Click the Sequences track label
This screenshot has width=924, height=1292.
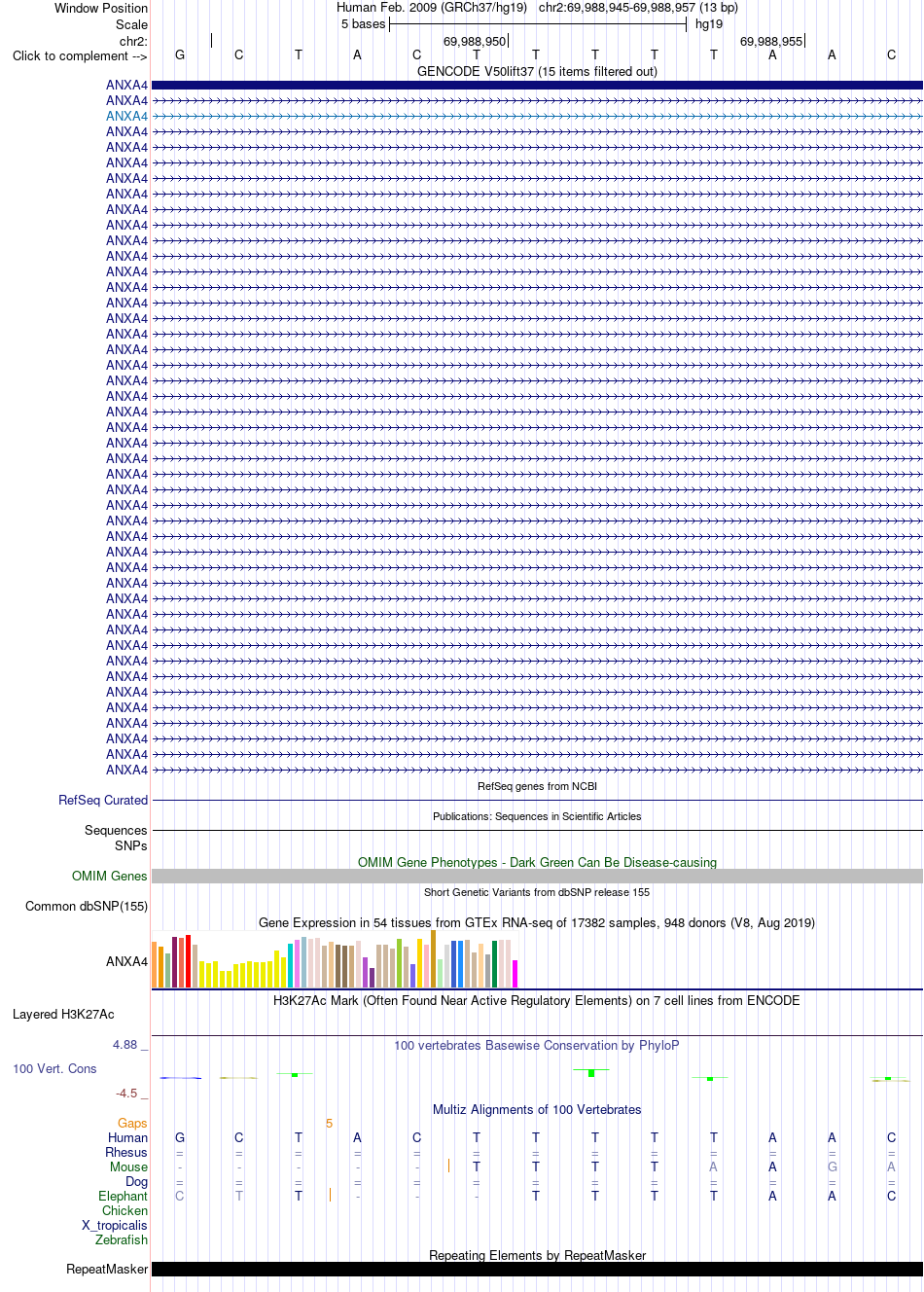tap(116, 830)
